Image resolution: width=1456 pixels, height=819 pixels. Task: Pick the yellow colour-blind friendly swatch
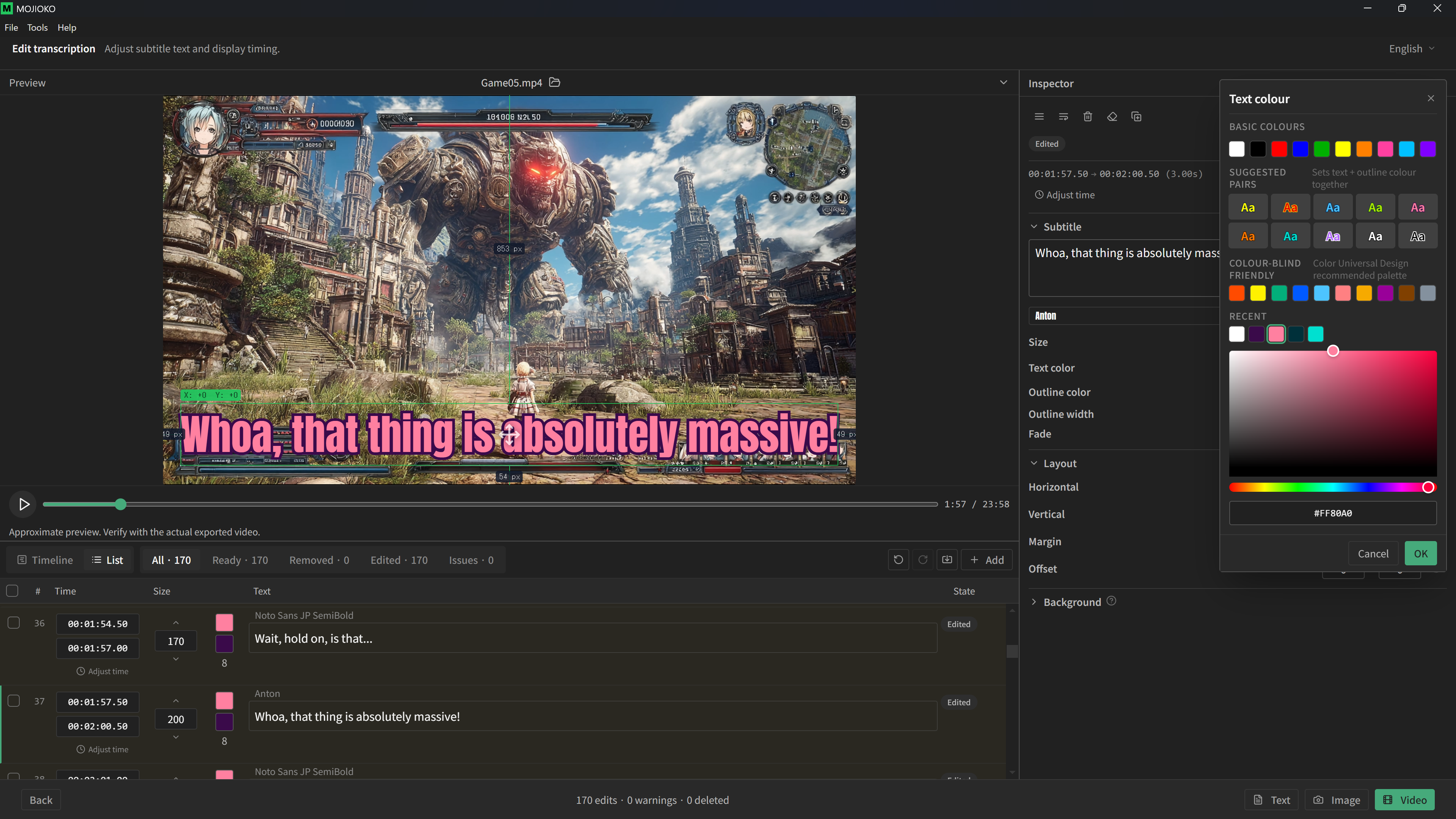point(1258,293)
